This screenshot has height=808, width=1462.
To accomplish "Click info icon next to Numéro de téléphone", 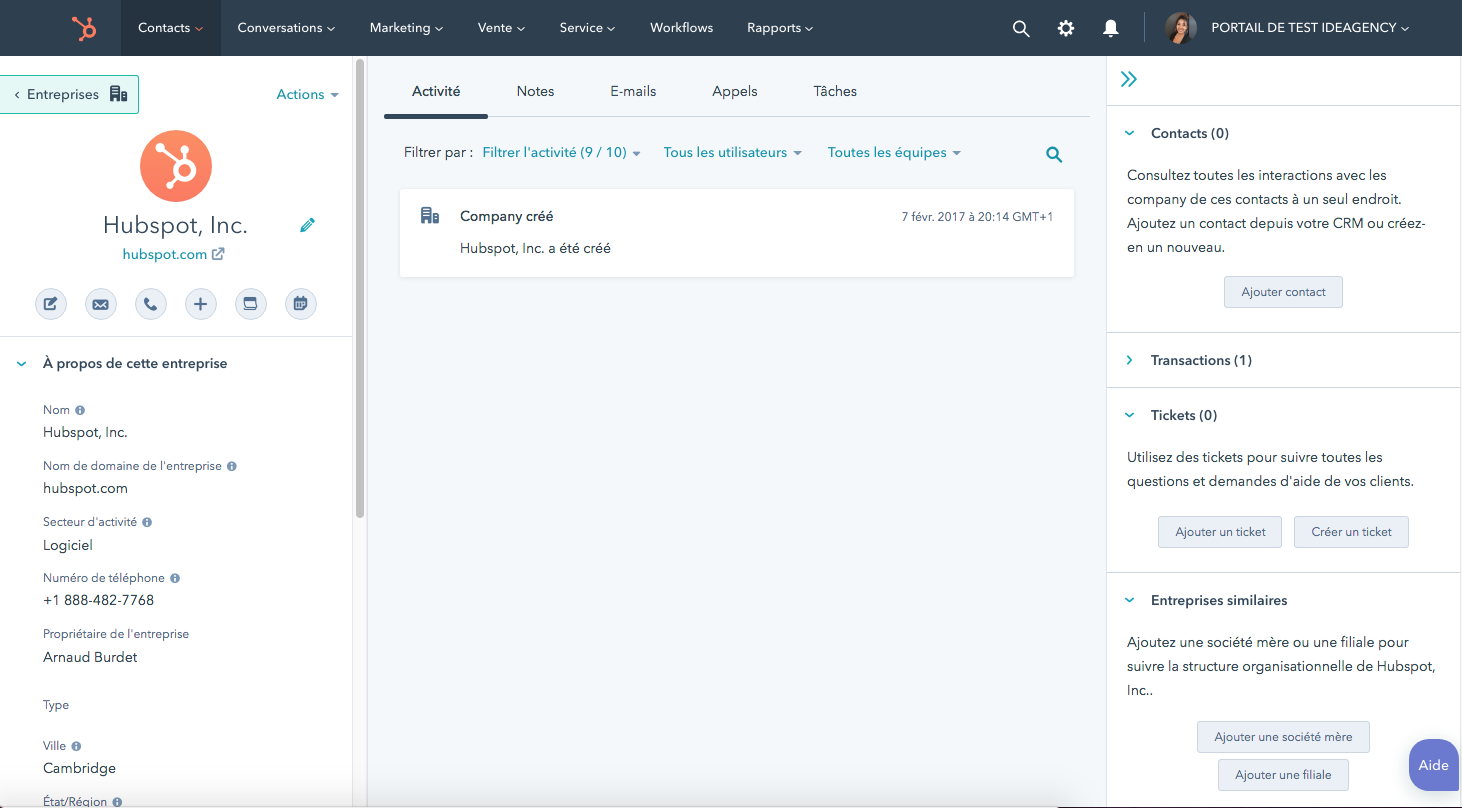I will click(x=175, y=578).
